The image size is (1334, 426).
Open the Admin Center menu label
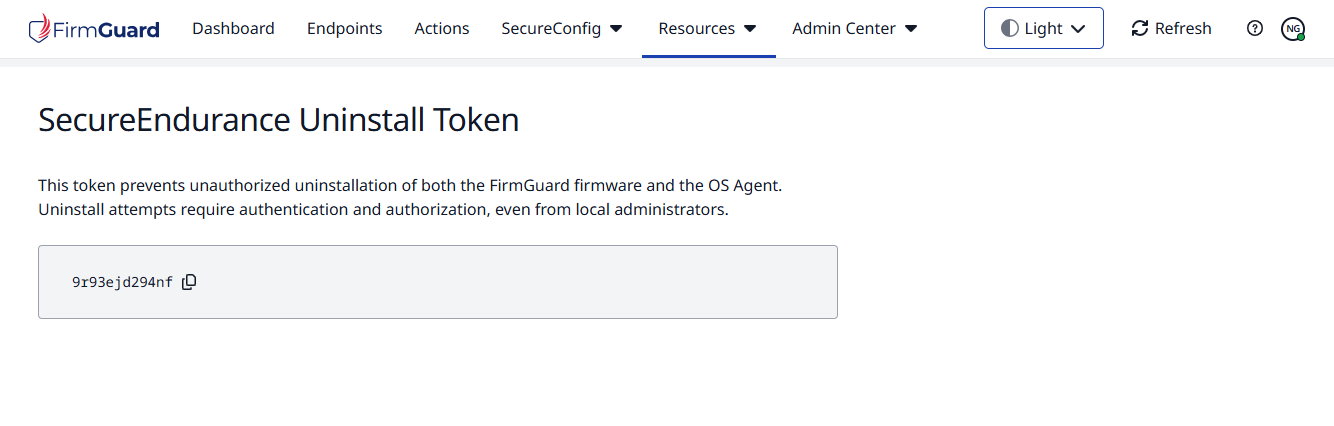[844, 28]
